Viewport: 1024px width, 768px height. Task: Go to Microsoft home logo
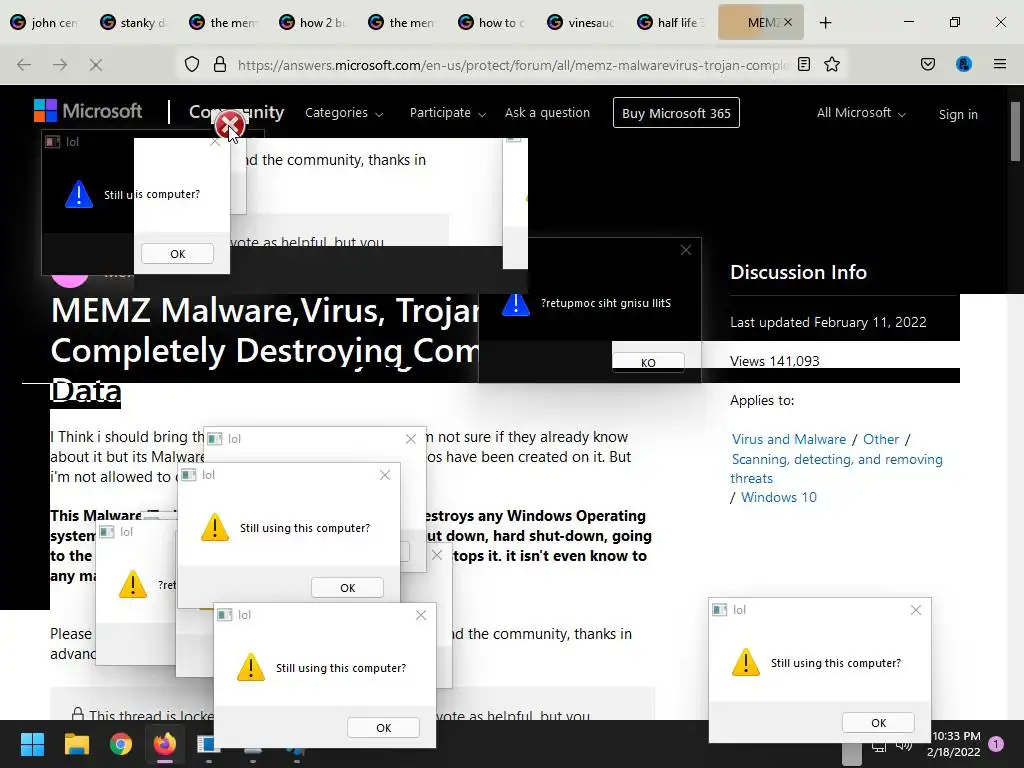point(88,111)
